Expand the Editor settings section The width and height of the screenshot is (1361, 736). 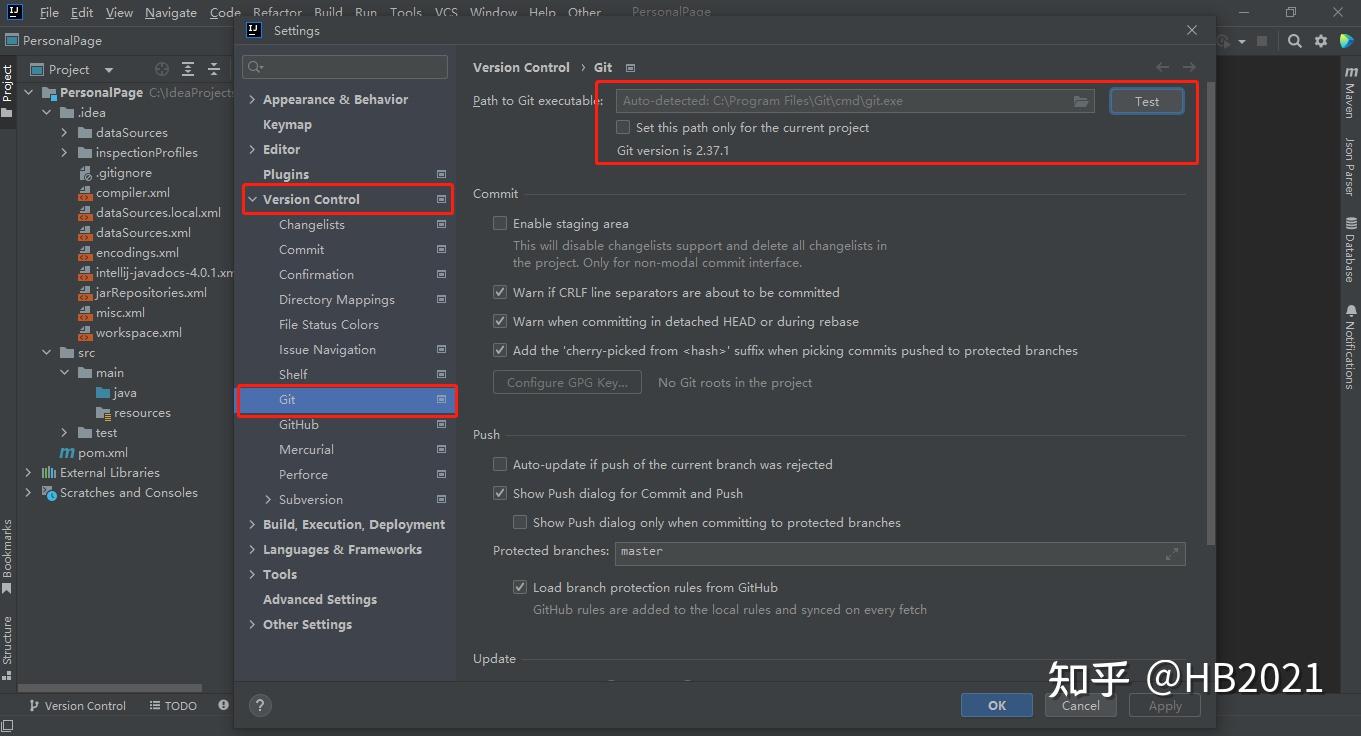(x=252, y=149)
